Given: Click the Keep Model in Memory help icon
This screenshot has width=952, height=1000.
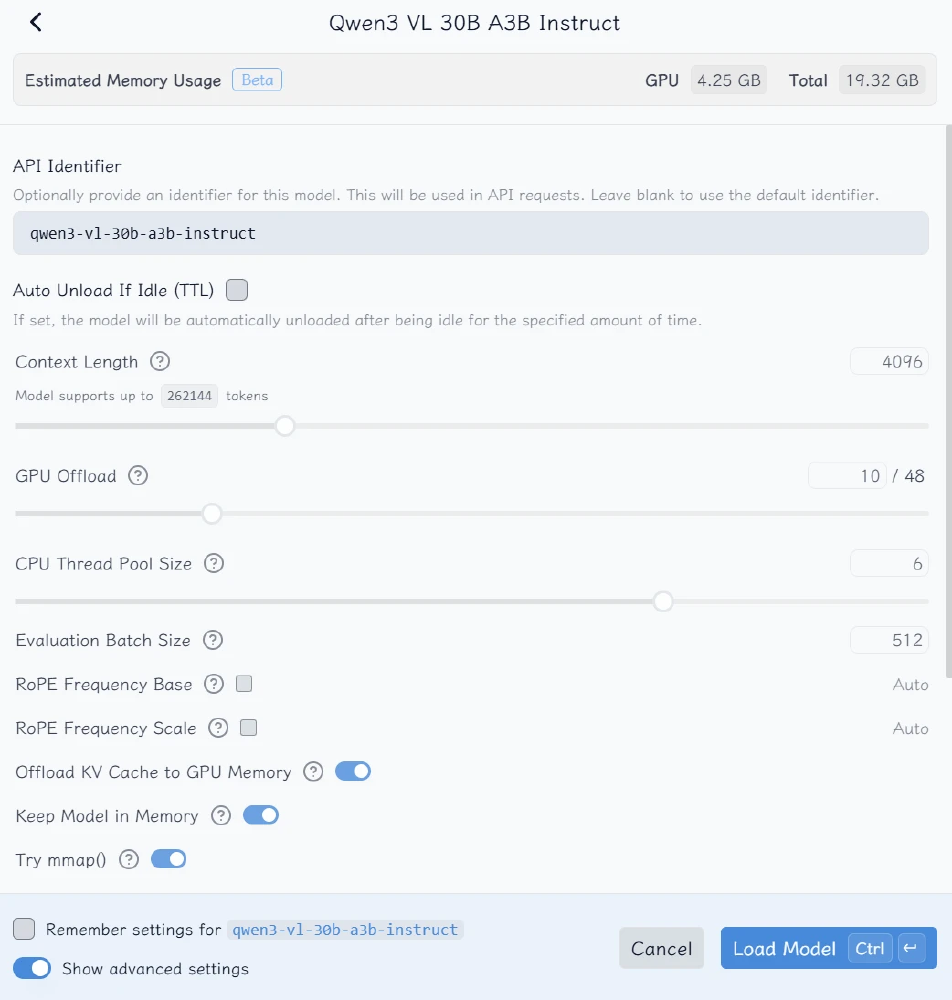Looking at the screenshot, I should (221, 816).
